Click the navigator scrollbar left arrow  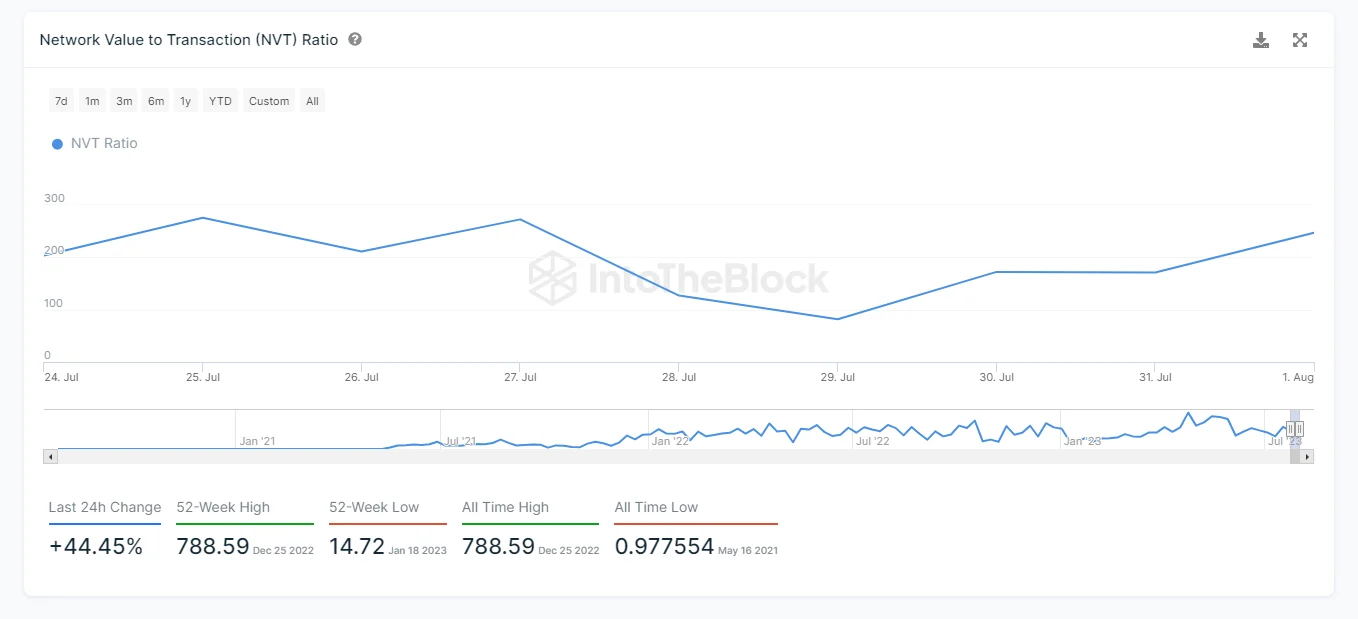pyautogui.click(x=51, y=457)
